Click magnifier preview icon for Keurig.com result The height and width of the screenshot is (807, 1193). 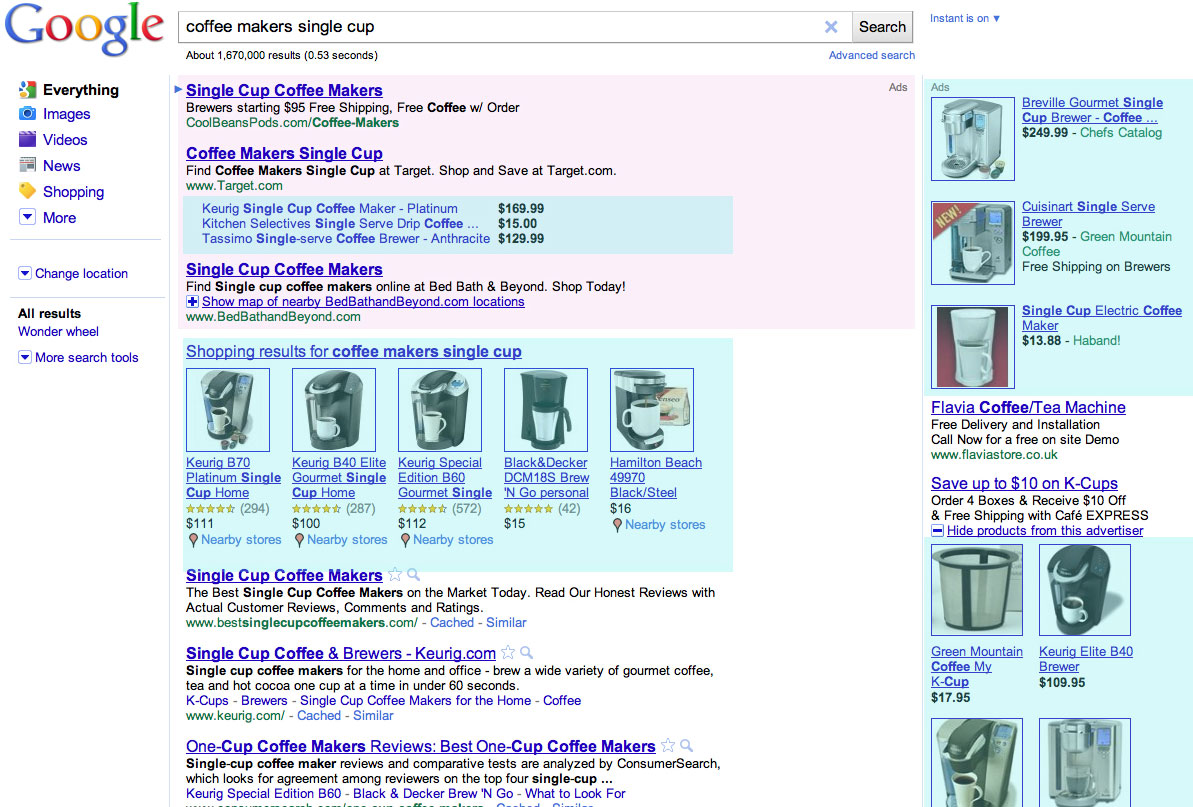coord(527,653)
